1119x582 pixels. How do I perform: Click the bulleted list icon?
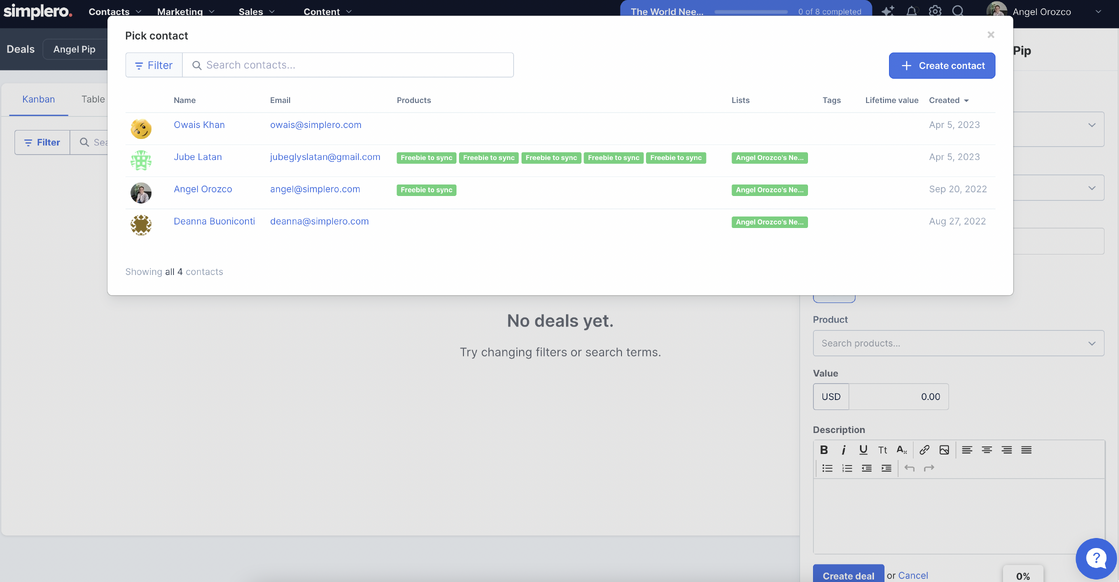click(827, 468)
